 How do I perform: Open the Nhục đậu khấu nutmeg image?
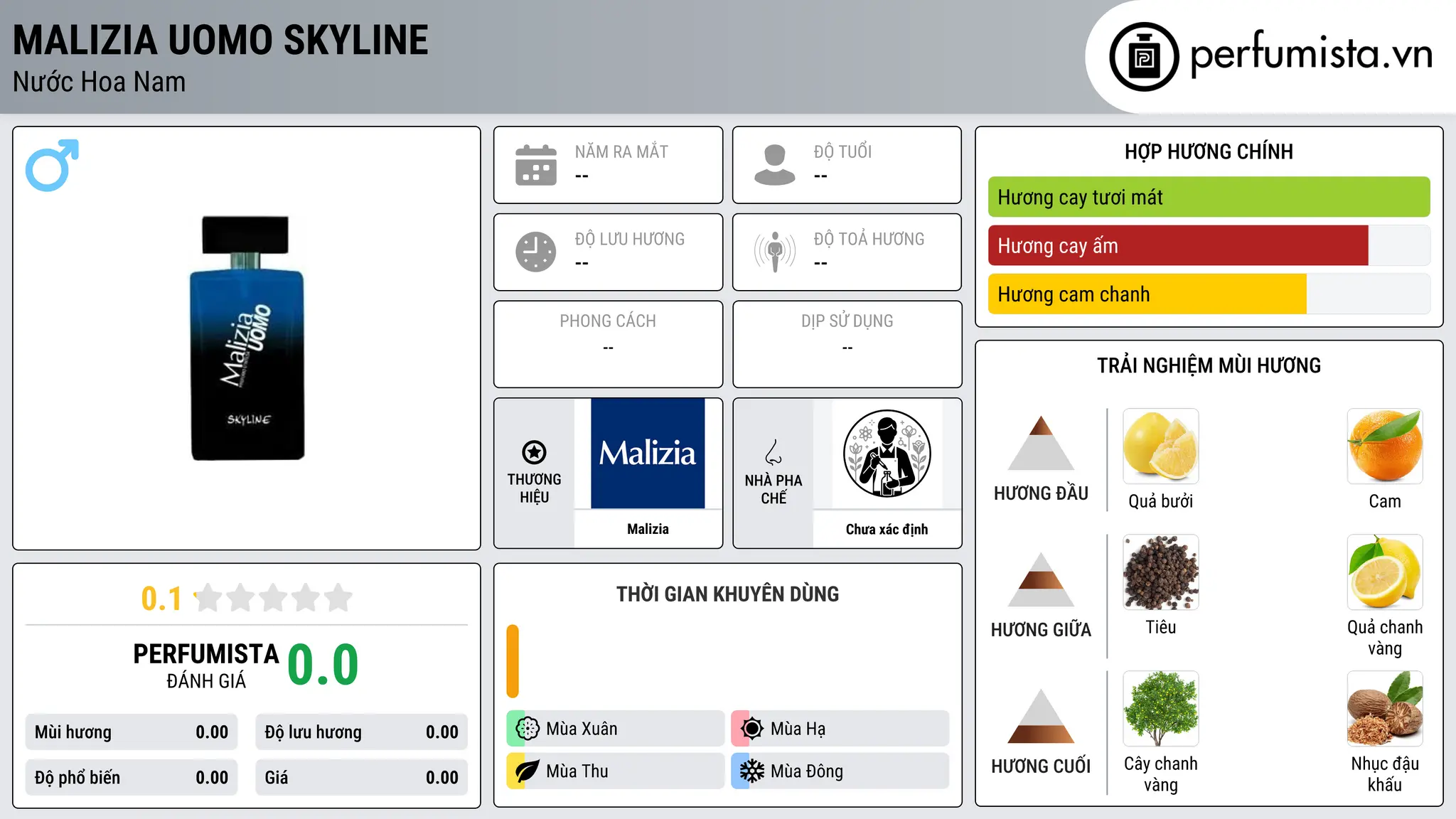pyautogui.click(x=1385, y=709)
